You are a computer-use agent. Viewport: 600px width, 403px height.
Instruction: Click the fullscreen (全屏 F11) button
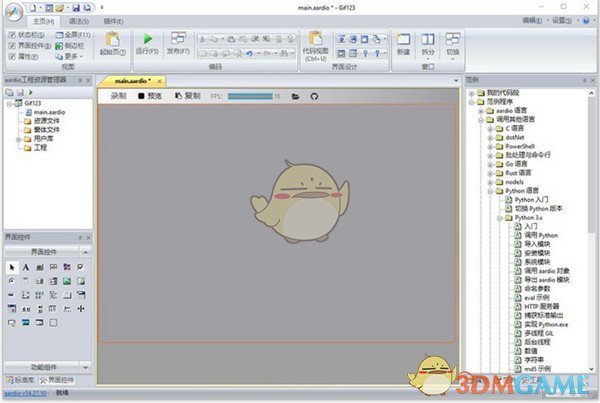[x=73, y=35]
